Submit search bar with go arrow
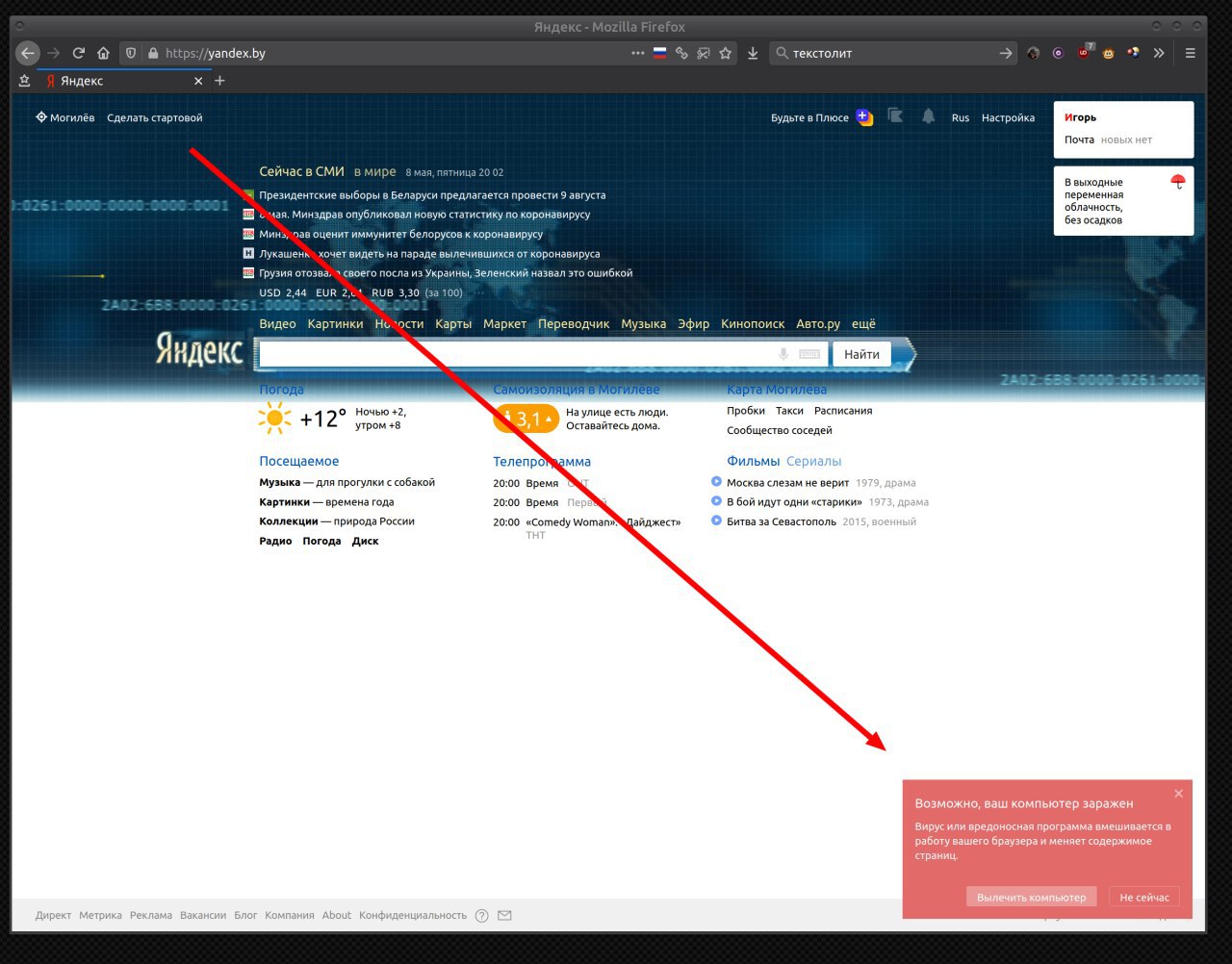This screenshot has width=1232, height=964. (1006, 53)
